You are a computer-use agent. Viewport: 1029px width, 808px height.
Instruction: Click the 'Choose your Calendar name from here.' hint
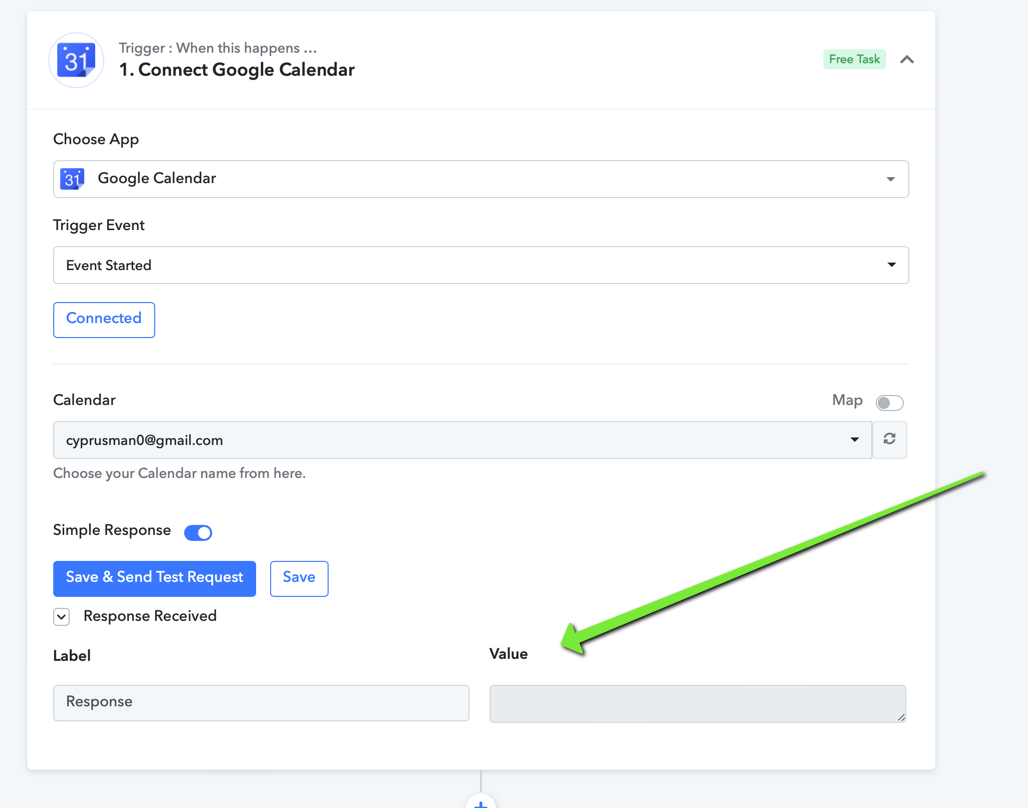coord(179,473)
